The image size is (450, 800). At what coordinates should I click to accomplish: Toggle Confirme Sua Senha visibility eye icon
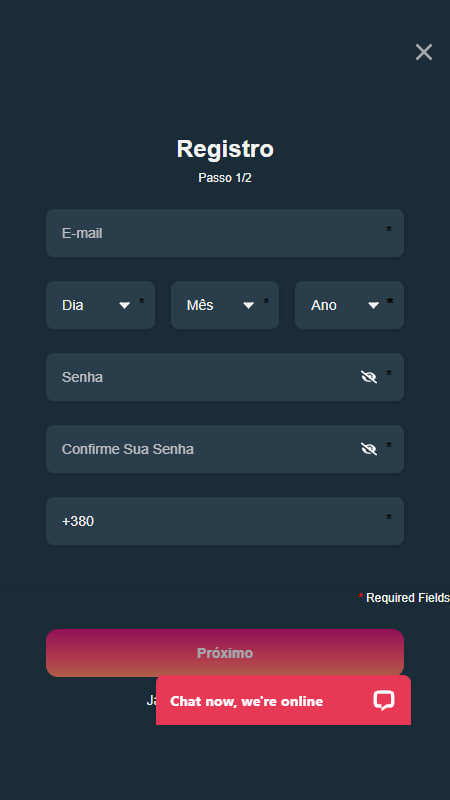368,449
